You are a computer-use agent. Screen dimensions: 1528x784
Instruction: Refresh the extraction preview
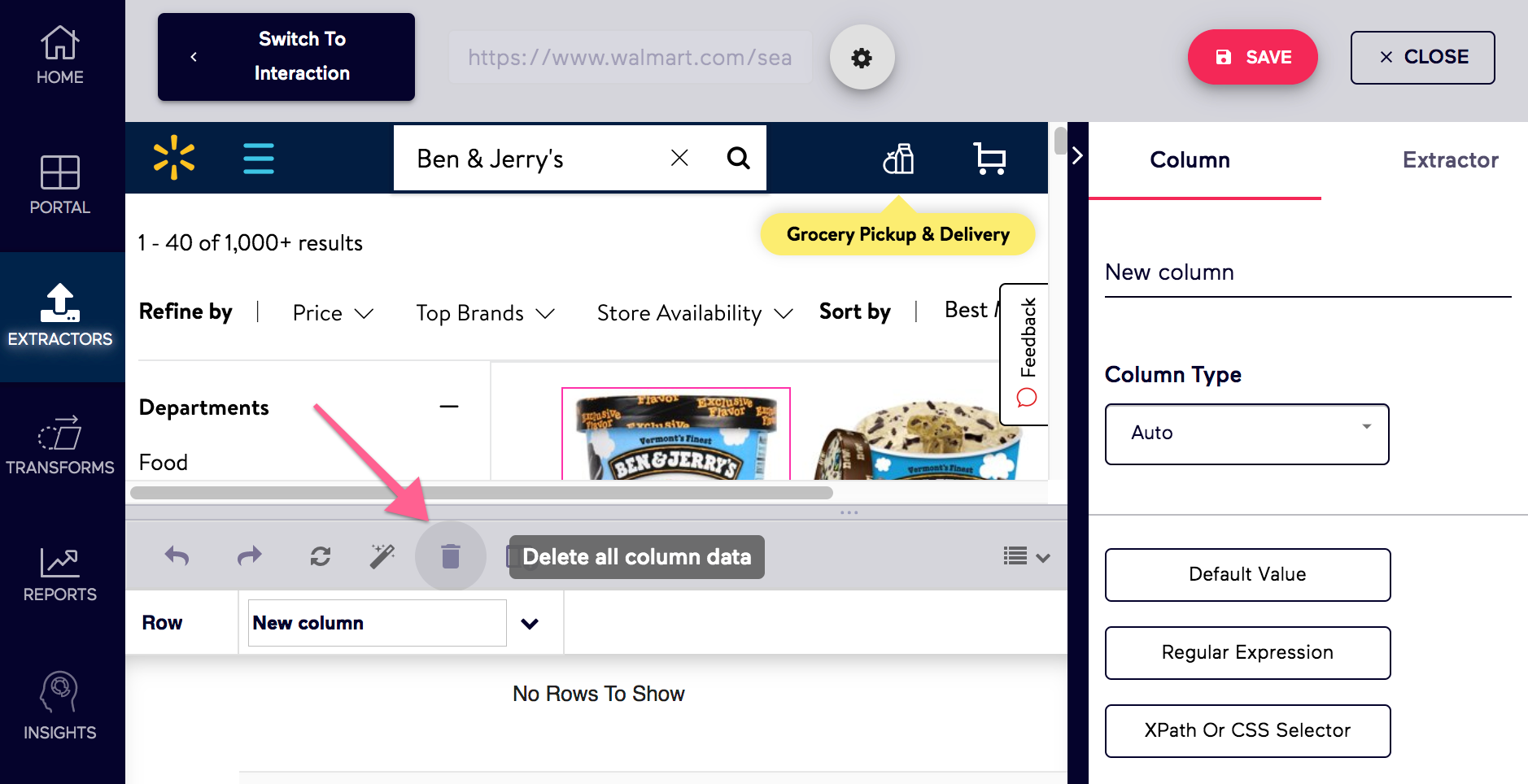pos(319,556)
